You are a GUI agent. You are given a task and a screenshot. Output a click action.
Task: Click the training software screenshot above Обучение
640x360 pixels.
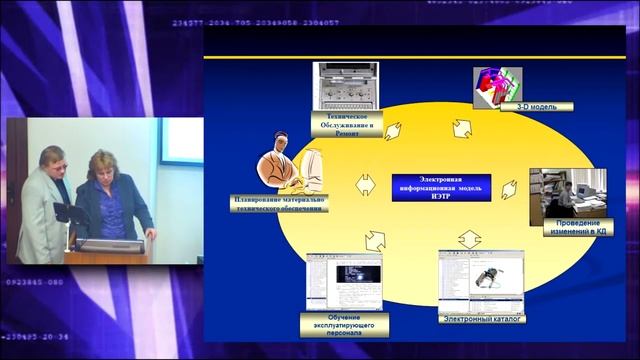click(x=344, y=282)
